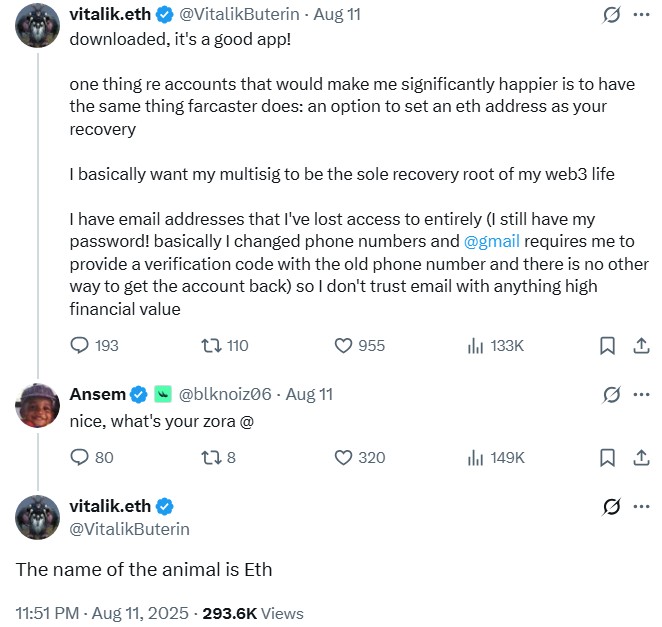This screenshot has height=627, width=662.
Task: Like the tweet with 955 likes
Action: coord(344,345)
